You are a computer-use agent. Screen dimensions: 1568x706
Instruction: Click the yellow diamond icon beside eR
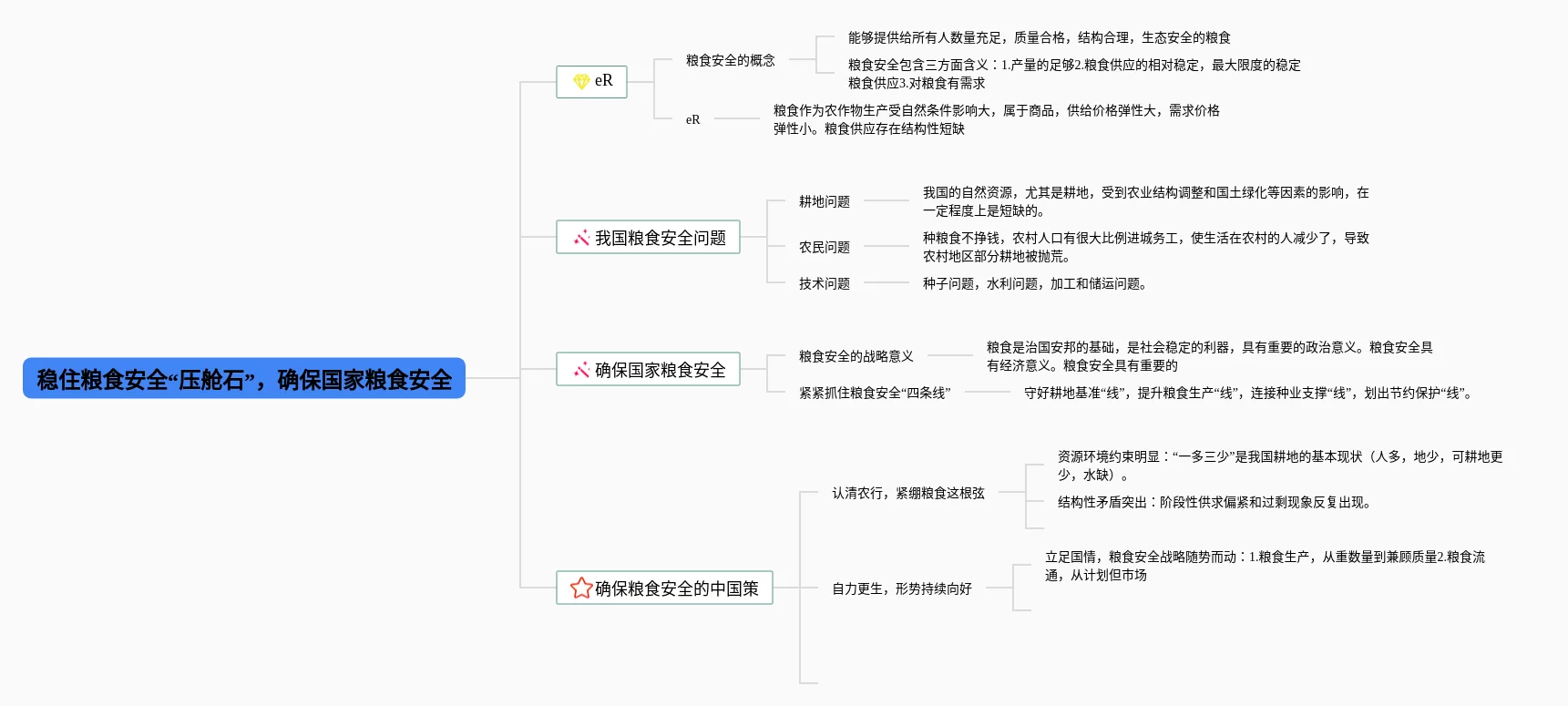(581, 81)
